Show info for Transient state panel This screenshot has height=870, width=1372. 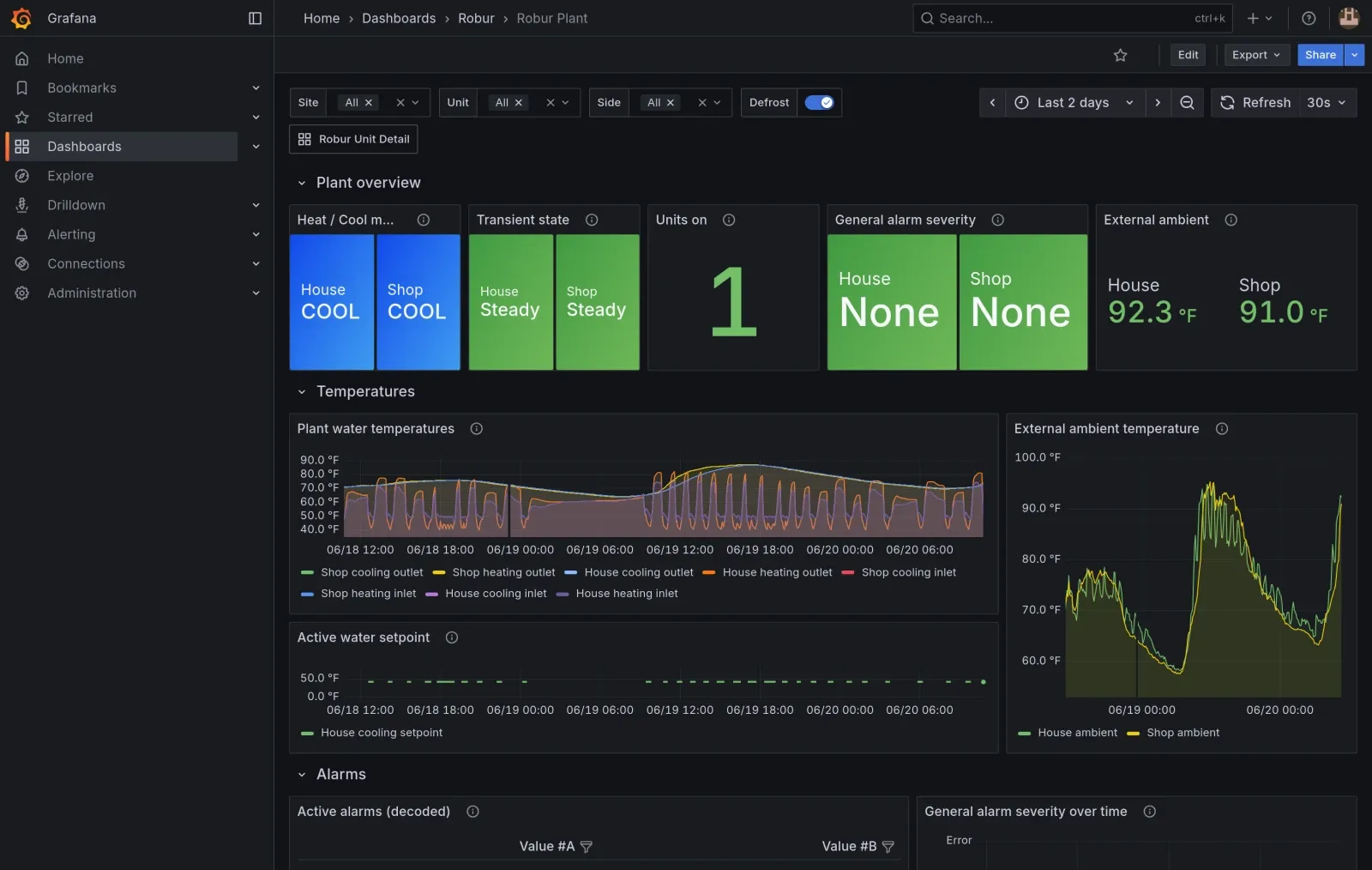click(592, 220)
